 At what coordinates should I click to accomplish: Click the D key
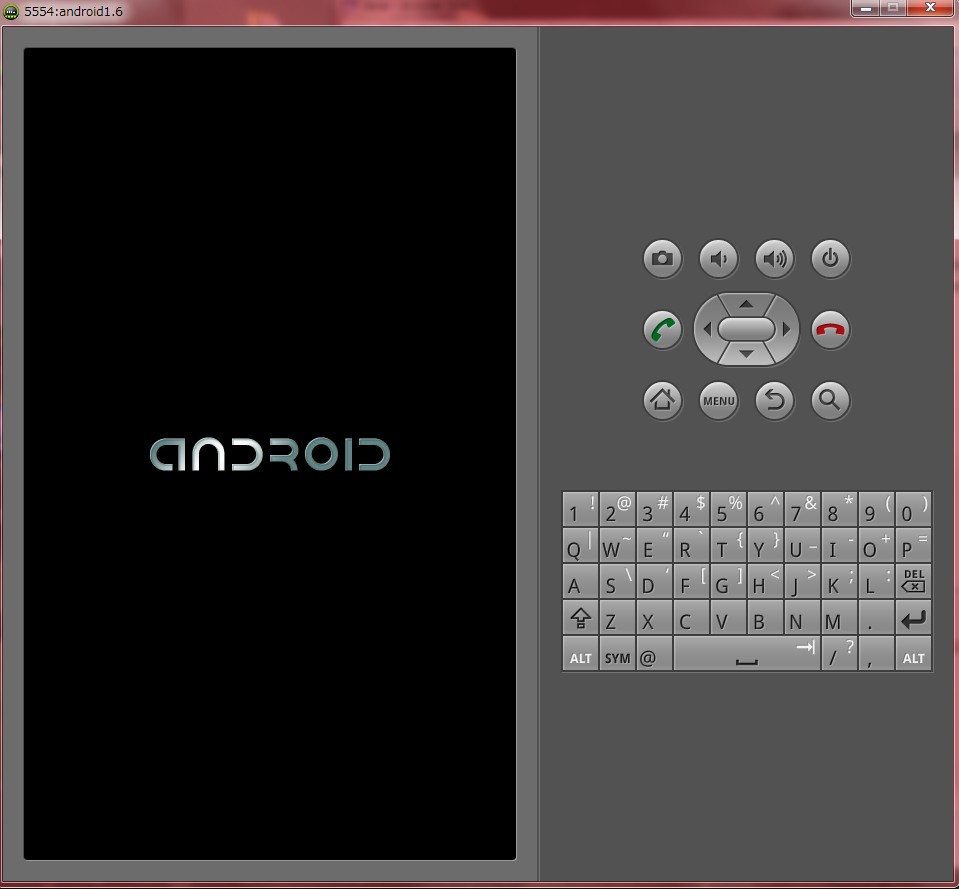click(x=654, y=581)
